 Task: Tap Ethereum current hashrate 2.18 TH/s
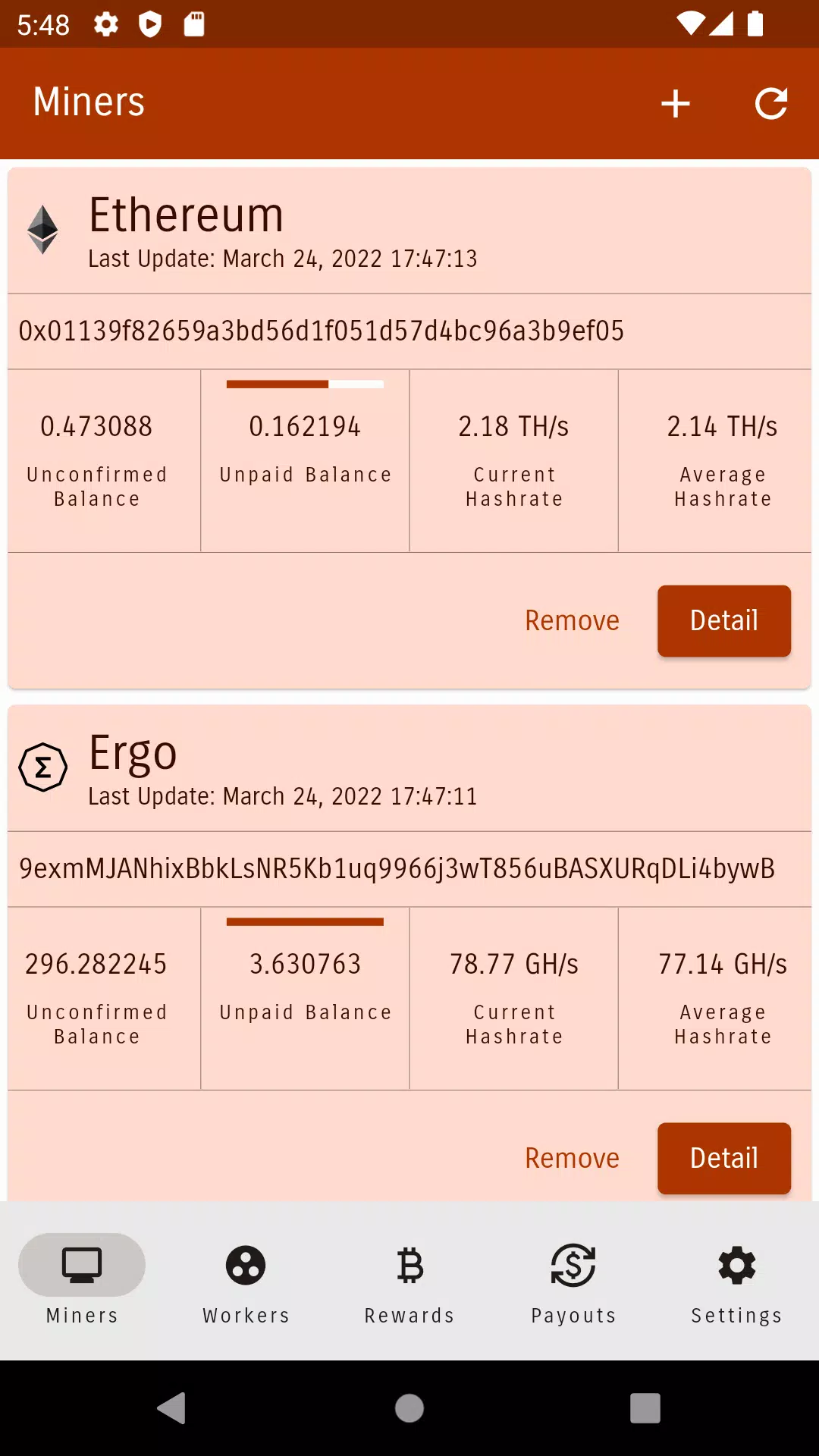pos(513,427)
